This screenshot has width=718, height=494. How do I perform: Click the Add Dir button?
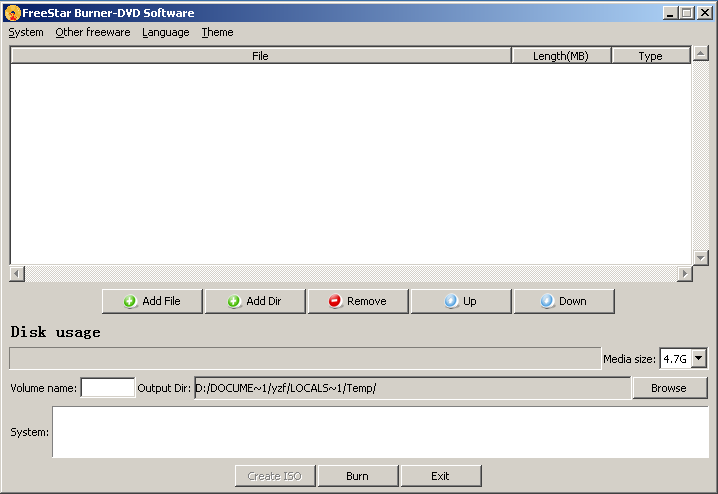pos(255,301)
